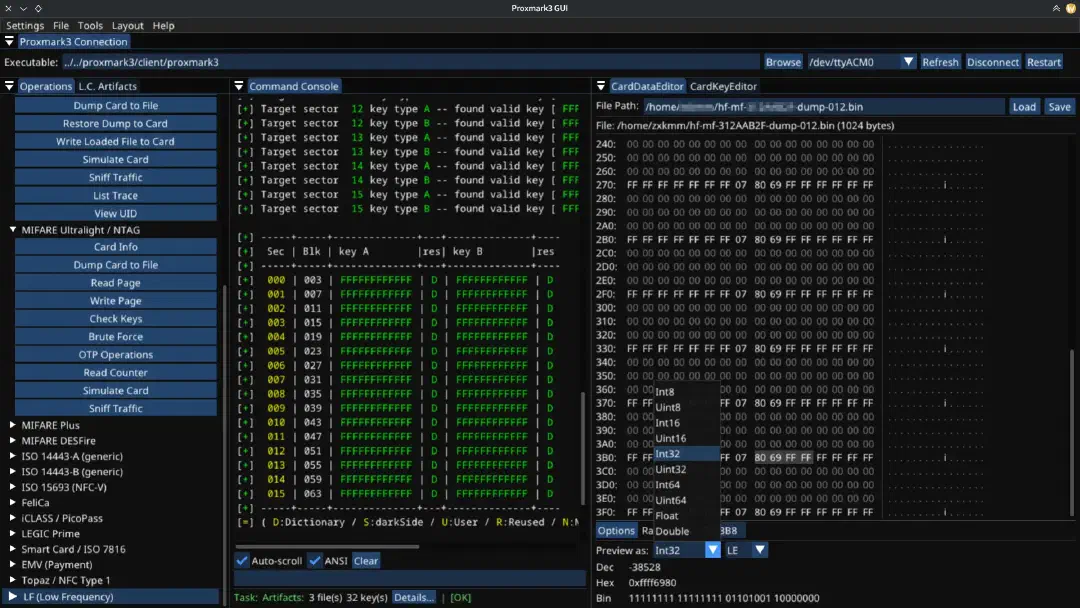Image resolution: width=1080 pixels, height=608 pixels.
Task: Open OTP Operations
Action: 115,355
